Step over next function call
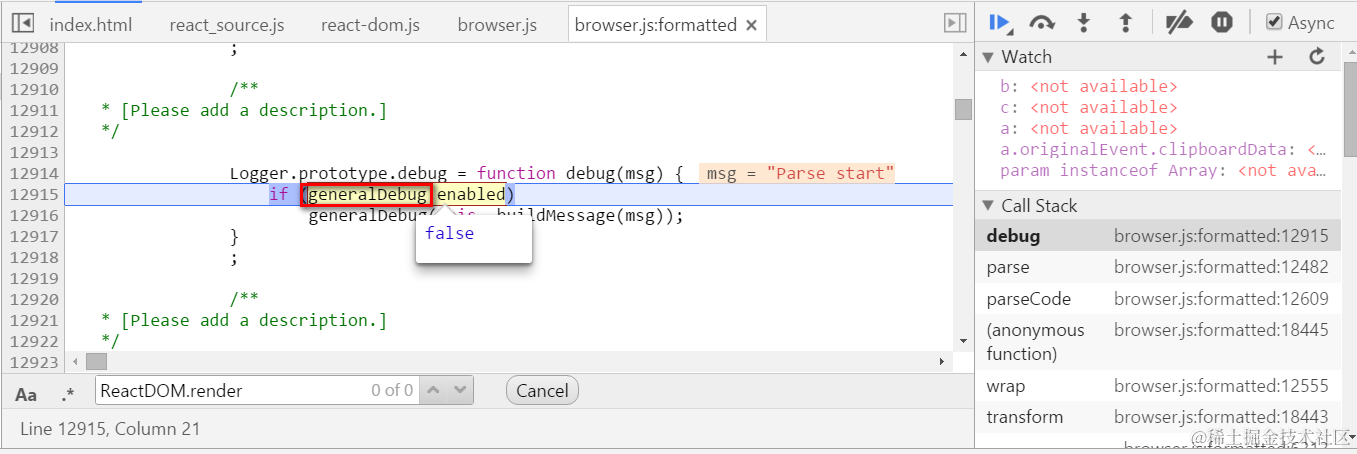1357x454 pixels. point(1042,22)
